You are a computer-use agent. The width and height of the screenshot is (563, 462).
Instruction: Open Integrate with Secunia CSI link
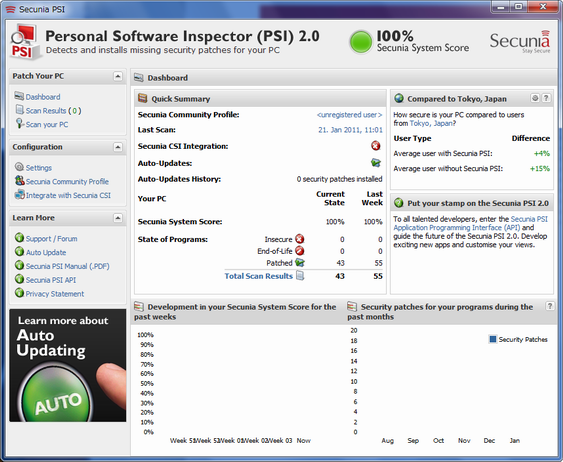tap(68, 195)
